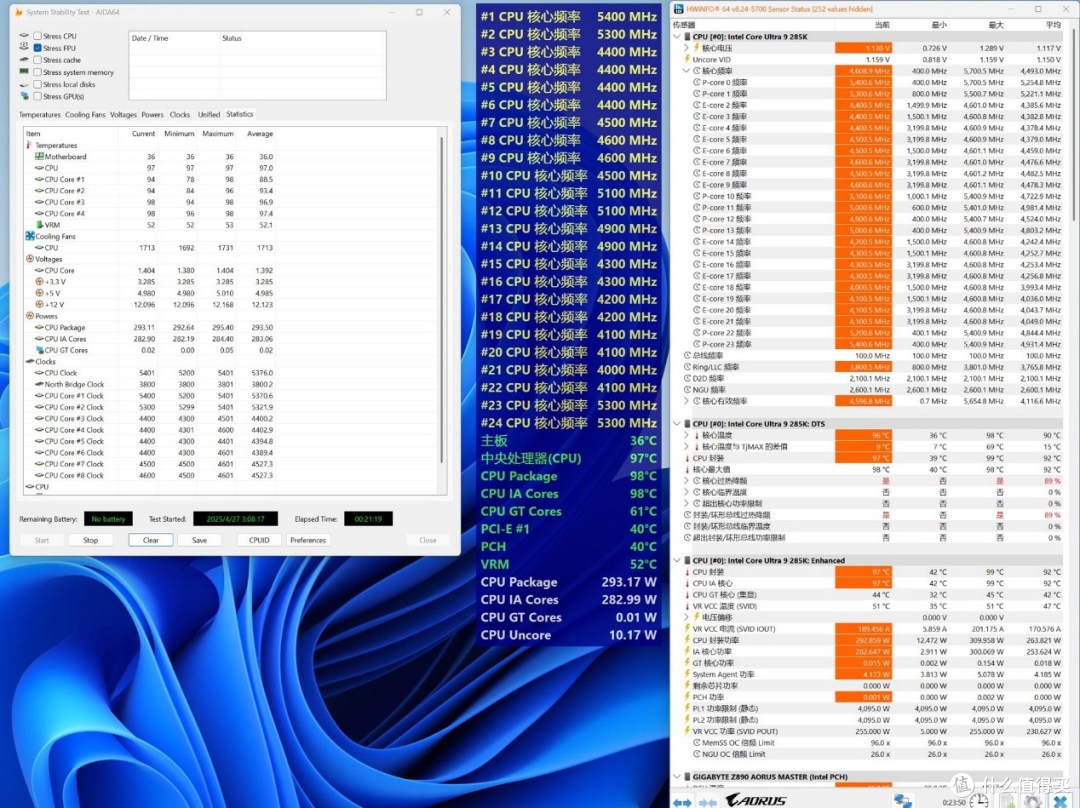This screenshot has height=808, width=1080.
Task: Click the FPU icon beside Stress FPU
Action: pyautogui.click(x=25, y=48)
